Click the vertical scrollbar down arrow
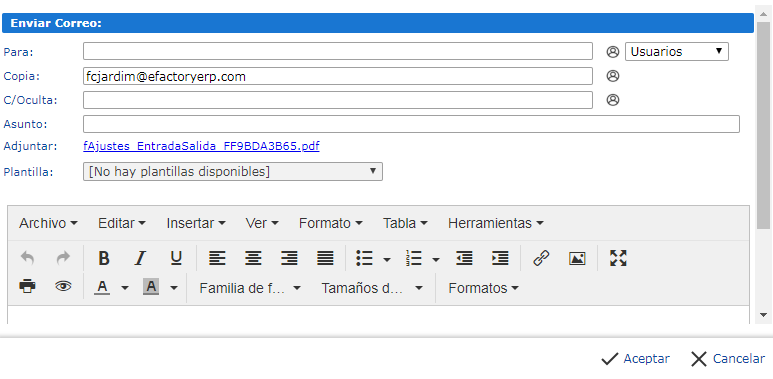Viewport: 773px width, 379px height. tap(763, 315)
